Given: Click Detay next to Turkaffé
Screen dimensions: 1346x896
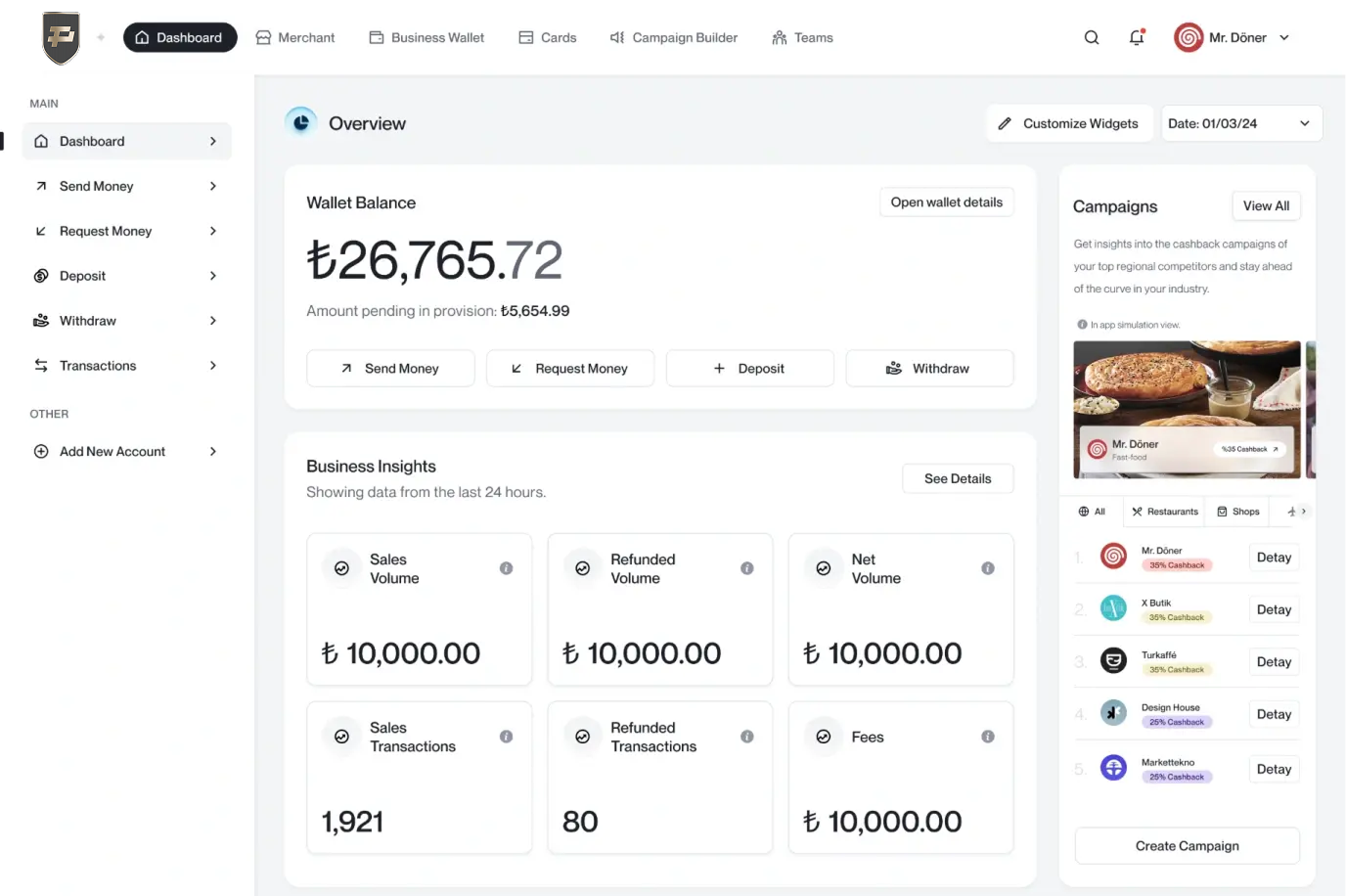Looking at the screenshot, I should 1274,661.
